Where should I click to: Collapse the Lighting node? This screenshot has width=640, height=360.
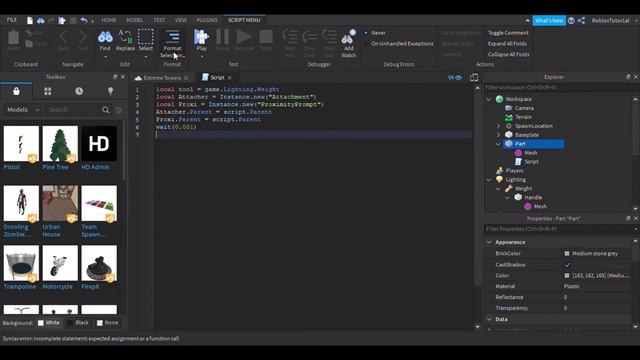[489, 180]
